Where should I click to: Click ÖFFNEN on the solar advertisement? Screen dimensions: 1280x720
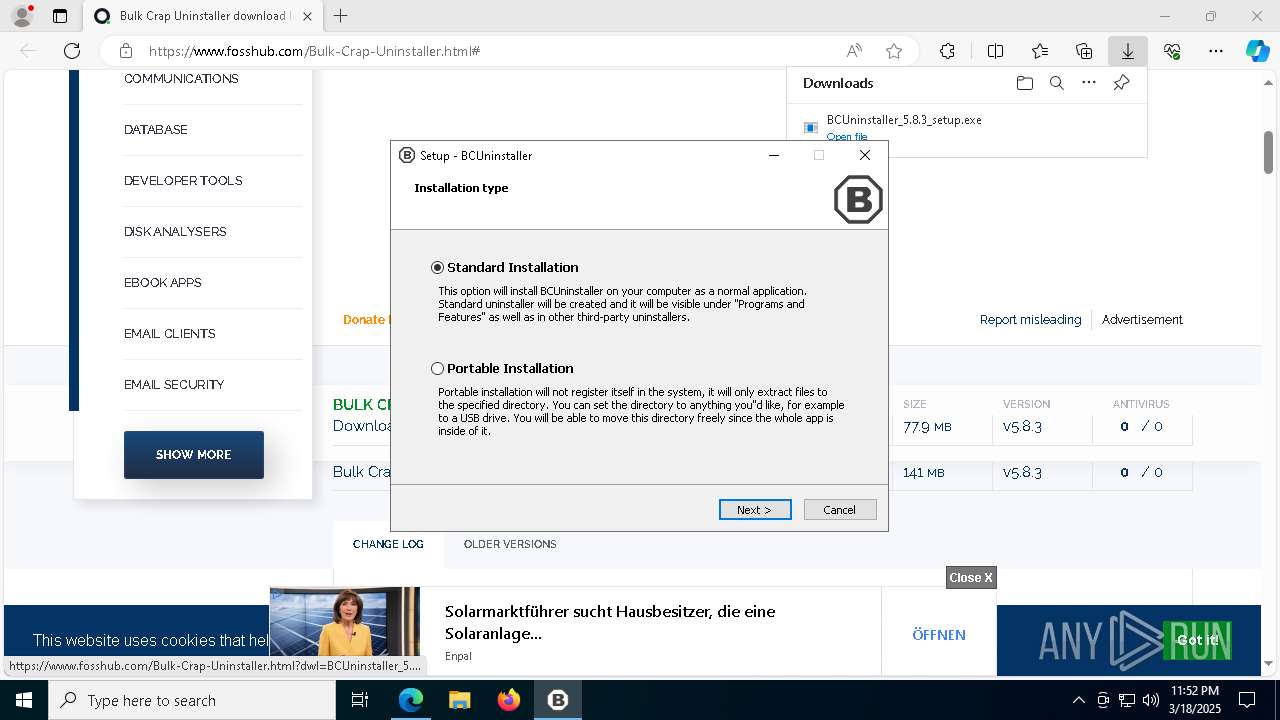point(939,635)
